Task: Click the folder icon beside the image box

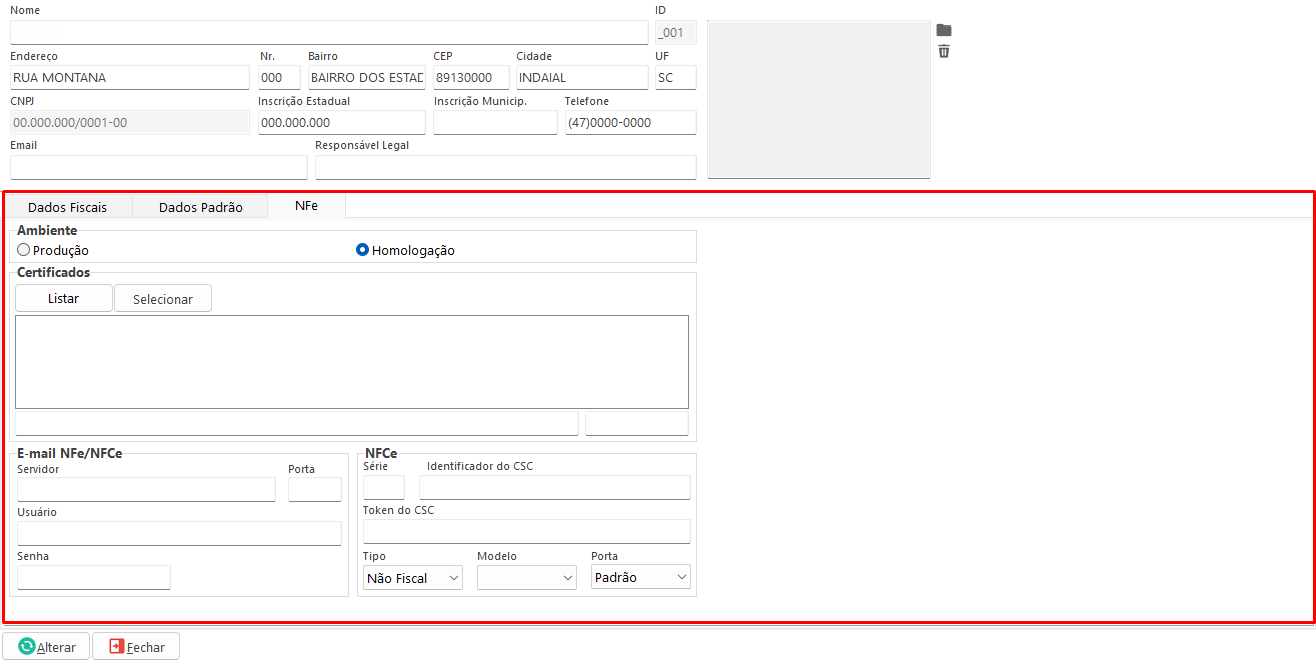Action: point(943,30)
